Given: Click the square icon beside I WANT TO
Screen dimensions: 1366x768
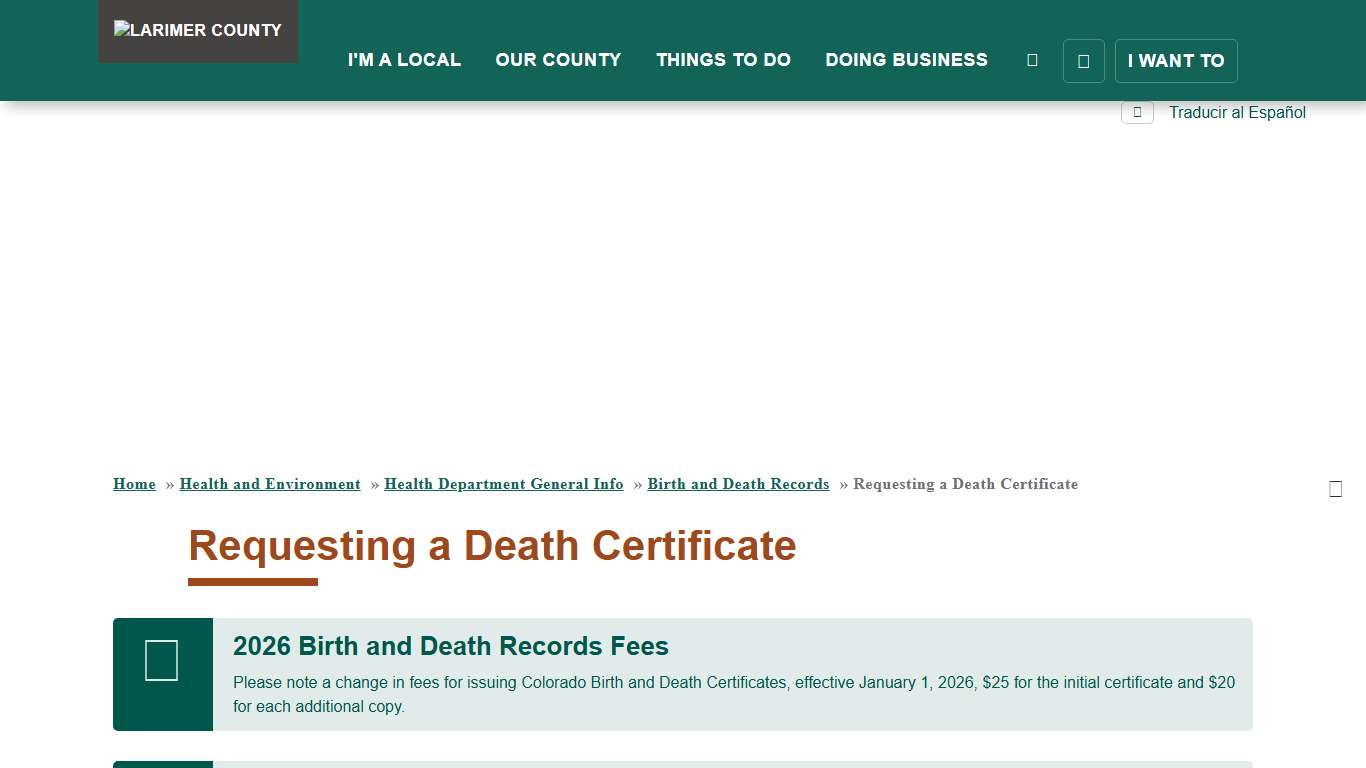Looking at the screenshot, I should click(x=1083, y=61).
